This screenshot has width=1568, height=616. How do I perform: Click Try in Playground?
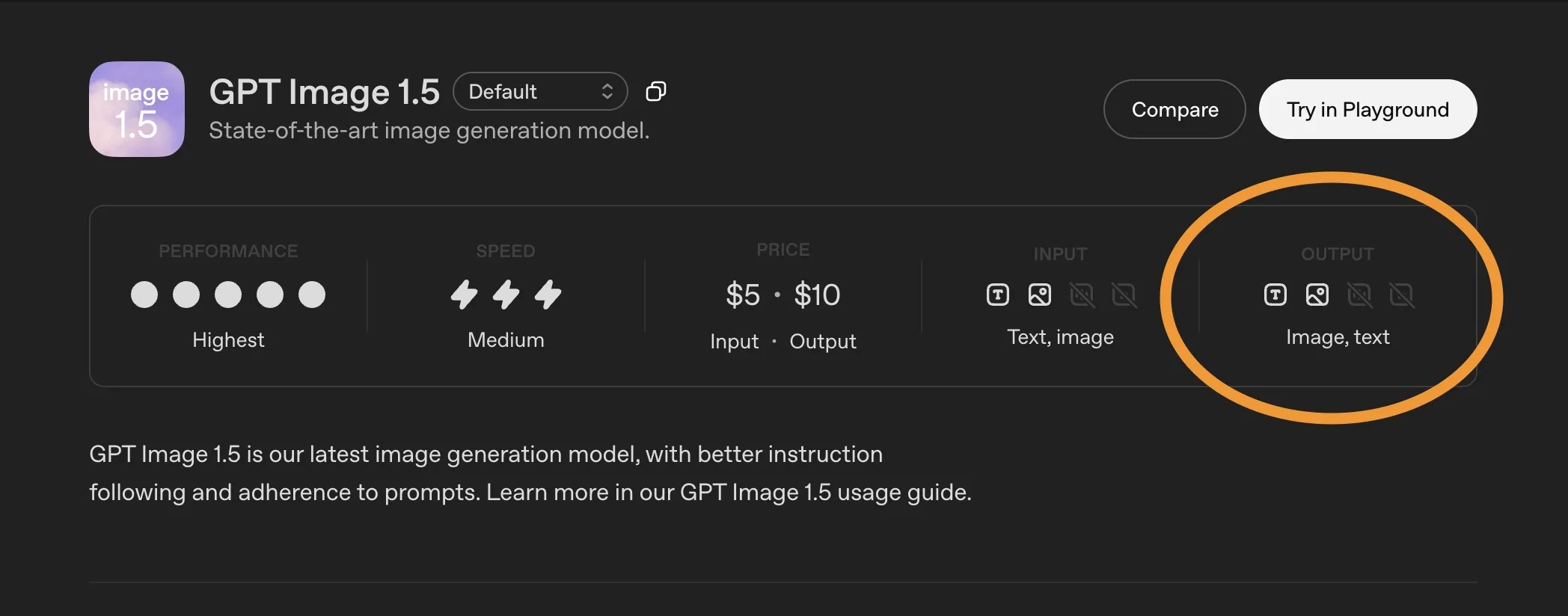[x=1368, y=109]
